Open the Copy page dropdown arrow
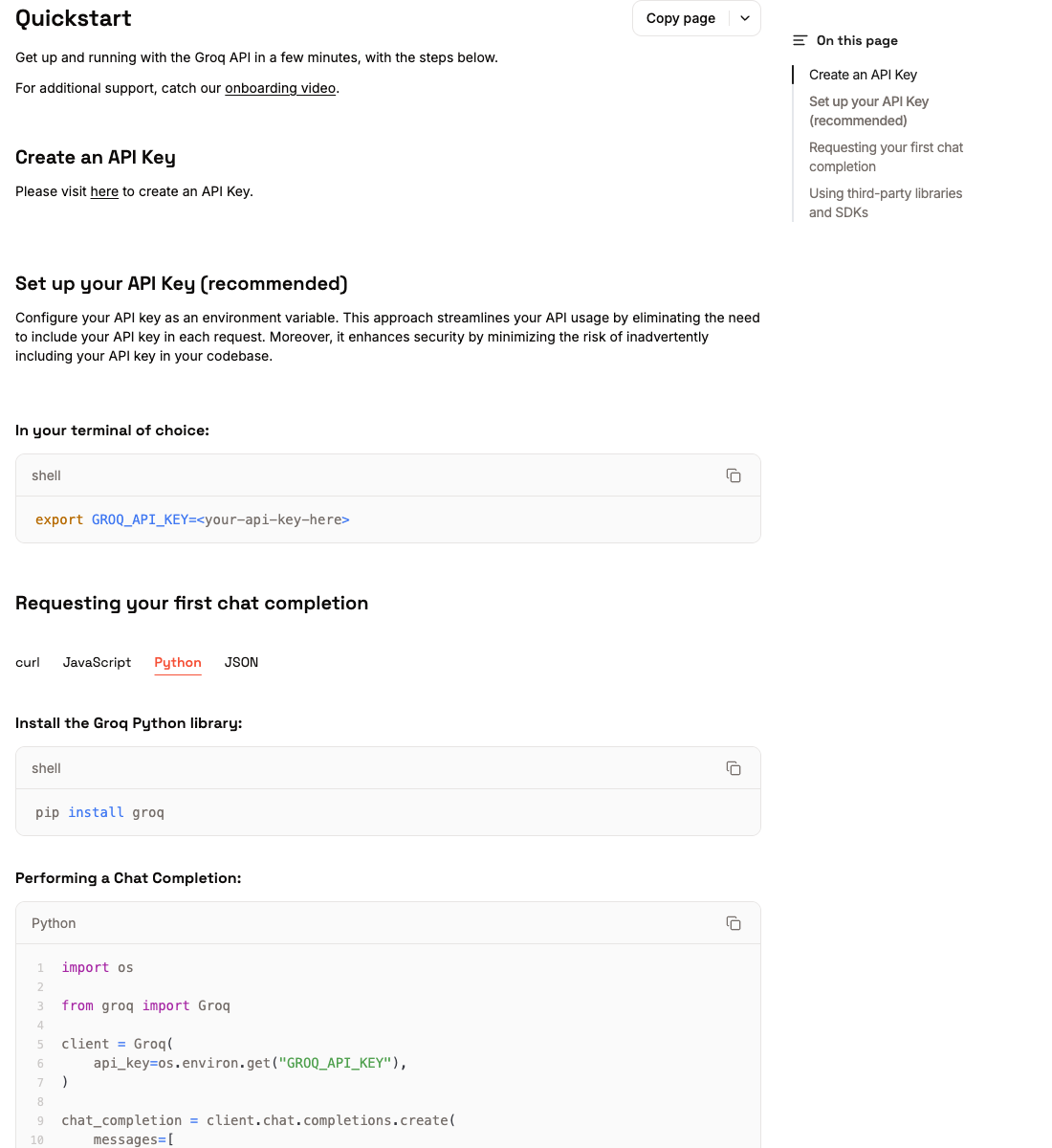Screen dimensions: 1052x1148 click(745, 18)
